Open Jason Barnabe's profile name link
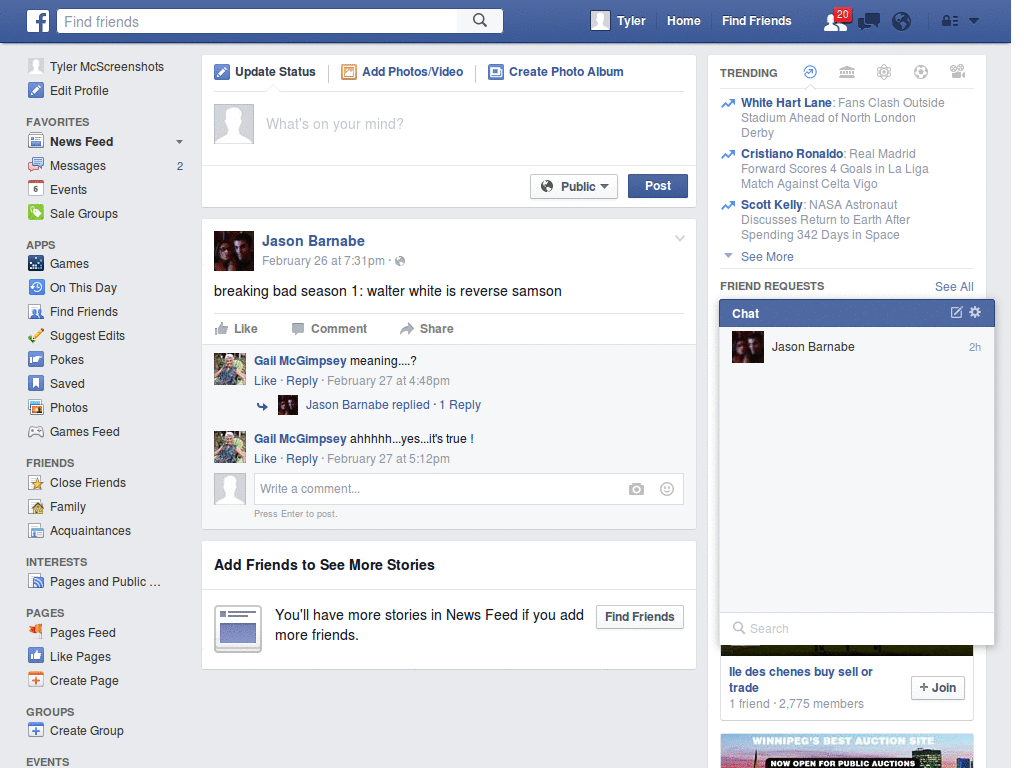The image size is (1024, 768). click(313, 241)
